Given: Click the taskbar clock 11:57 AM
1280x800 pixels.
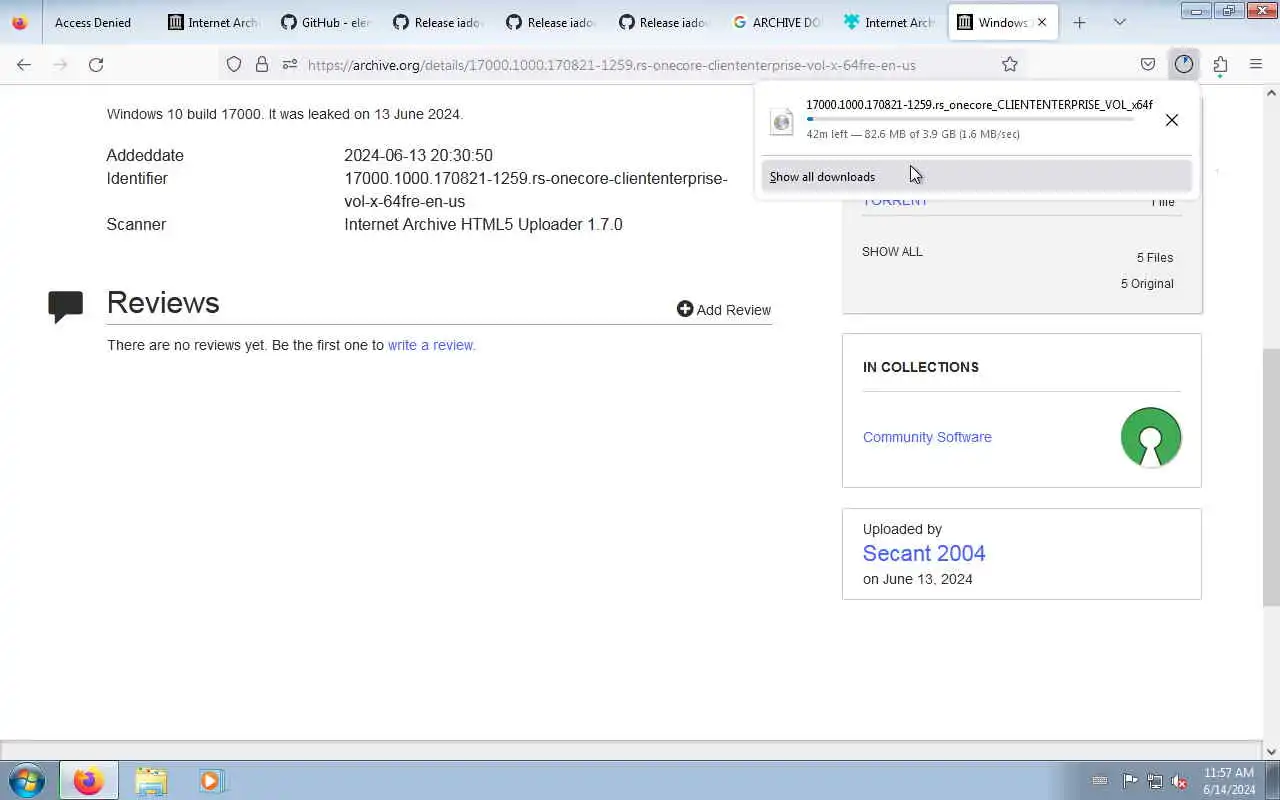Looking at the screenshot, I should [x=1229, y=781].
